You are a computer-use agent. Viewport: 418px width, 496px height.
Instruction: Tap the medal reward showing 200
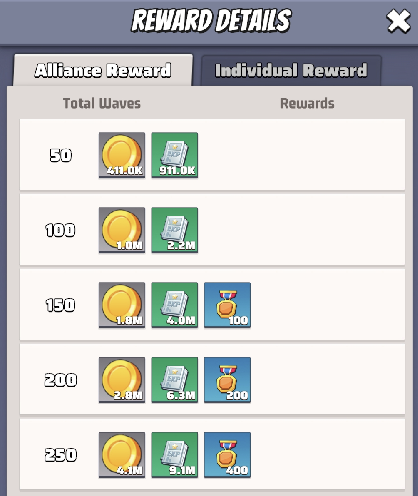tap(227, 380)
